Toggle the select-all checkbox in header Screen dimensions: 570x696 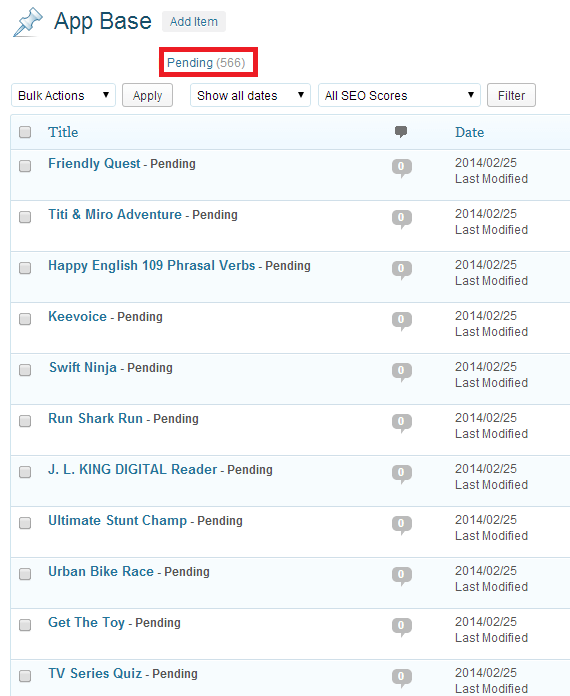pyautogui.click(x=25, y=132)
